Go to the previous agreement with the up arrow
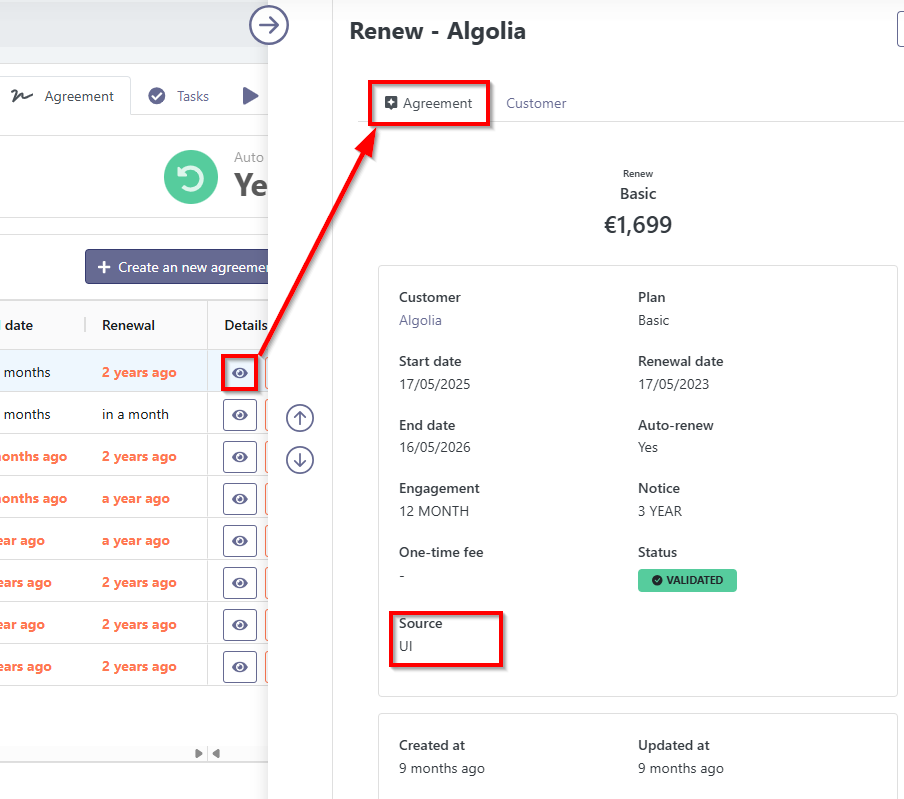The height and width of the screenshot is (799, 904). pyautogui.click(x=300, y=417)
